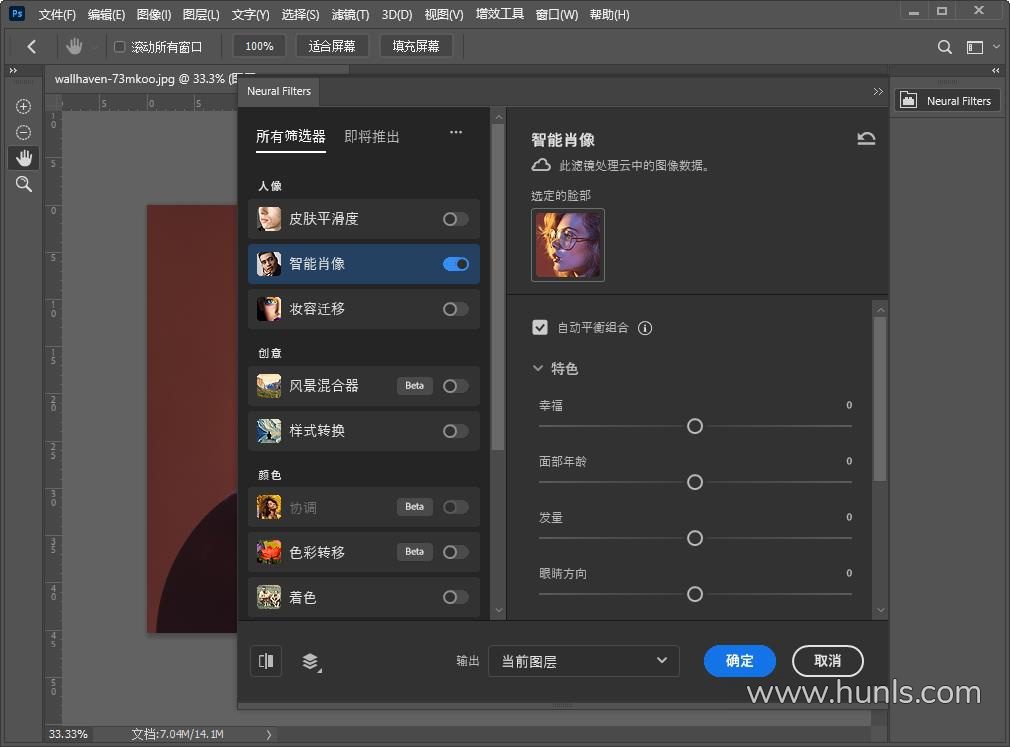Enable the 皮肤平滑度 toggle
The image size is (1010, 747).
[x=455, y=219]
